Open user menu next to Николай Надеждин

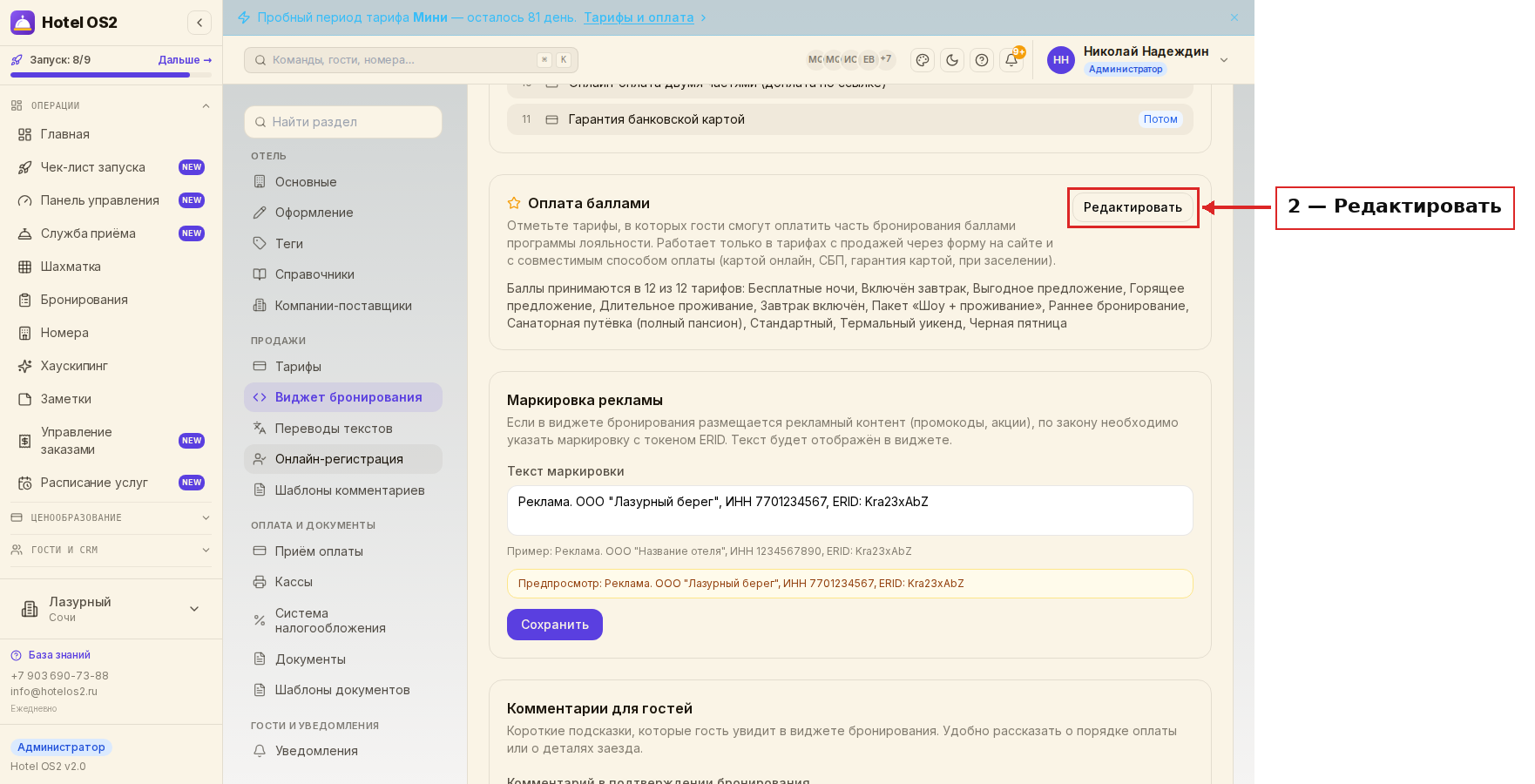[x=1224, y=60]
